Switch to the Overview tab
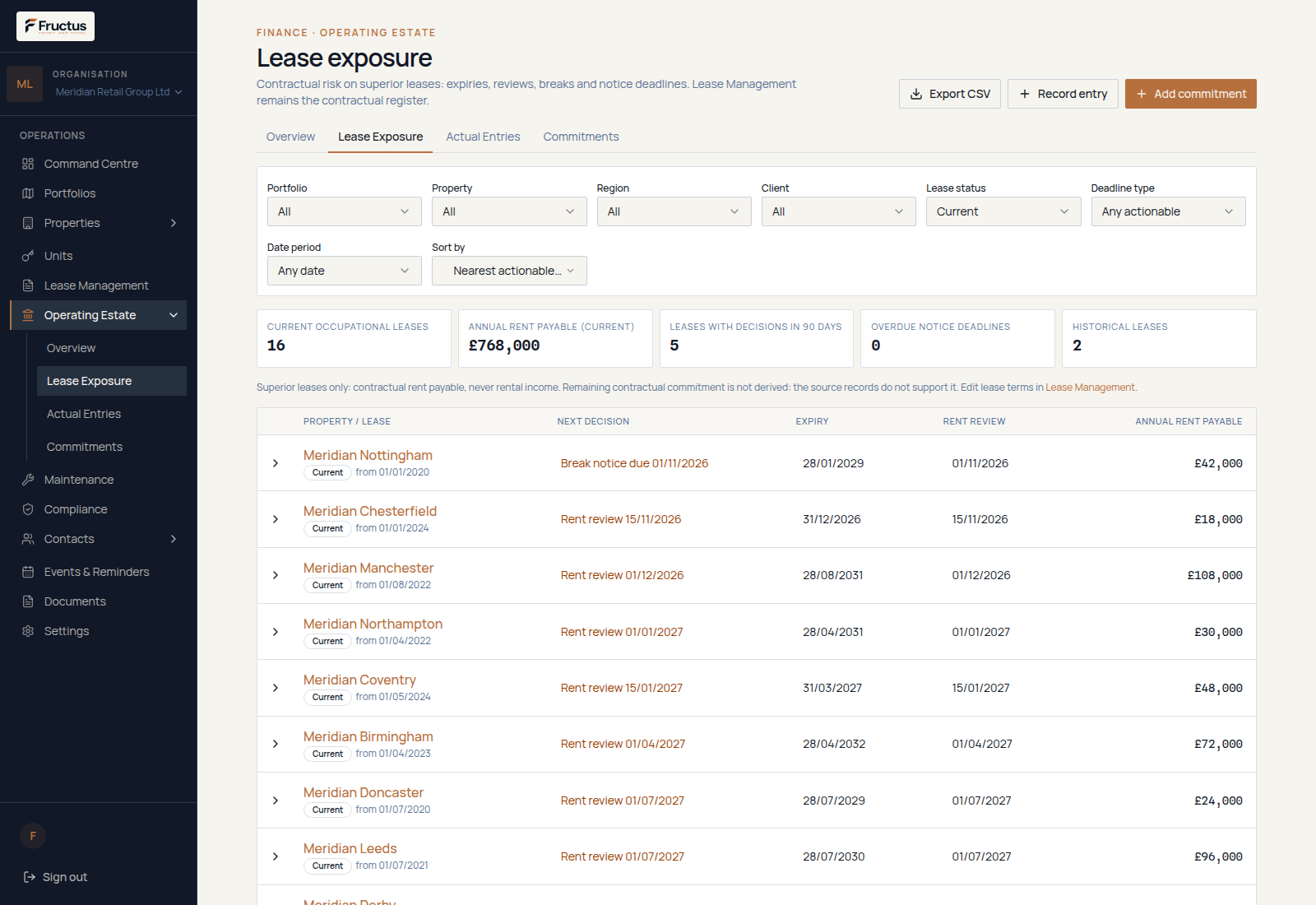 [290, 137]
